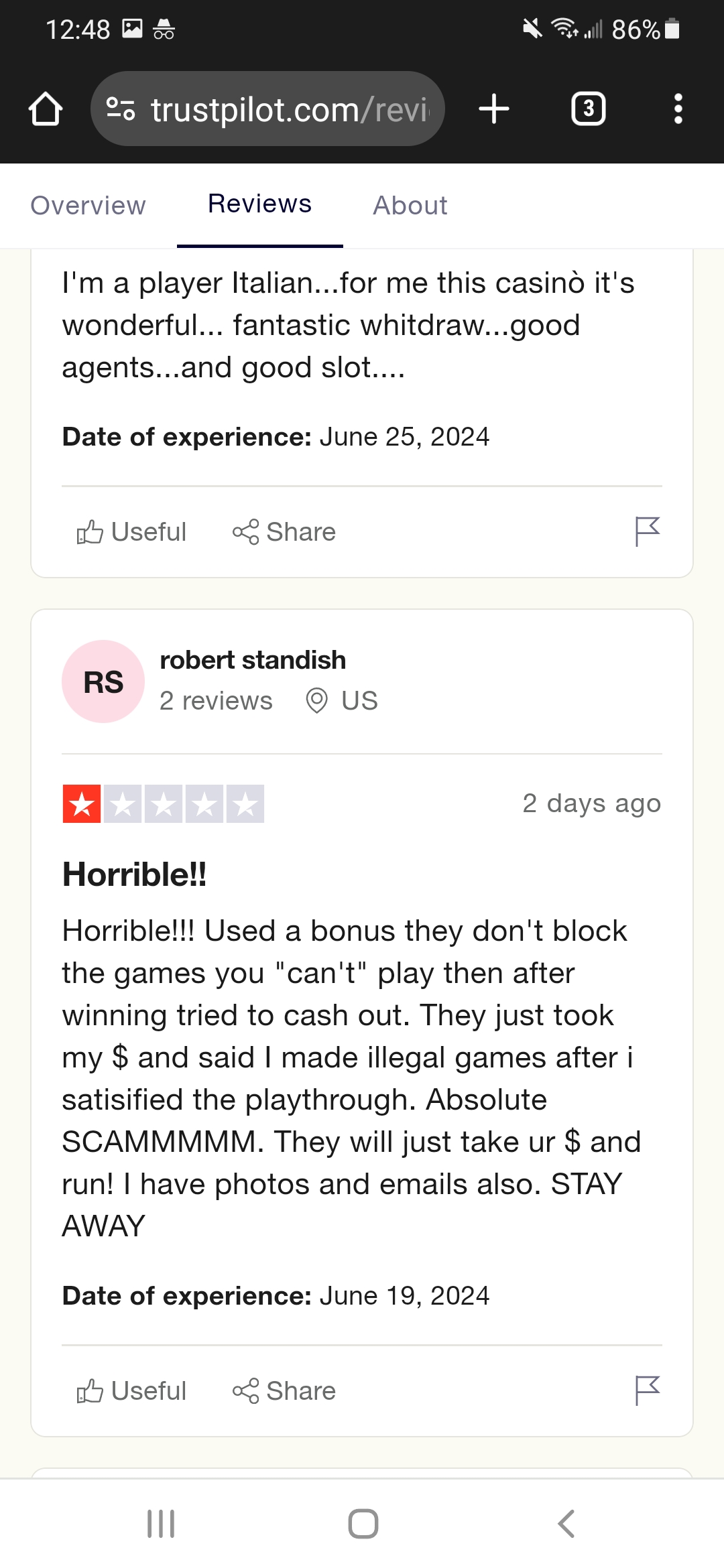
Task: Click the one-star rating graphic
Action: [164, 803]
